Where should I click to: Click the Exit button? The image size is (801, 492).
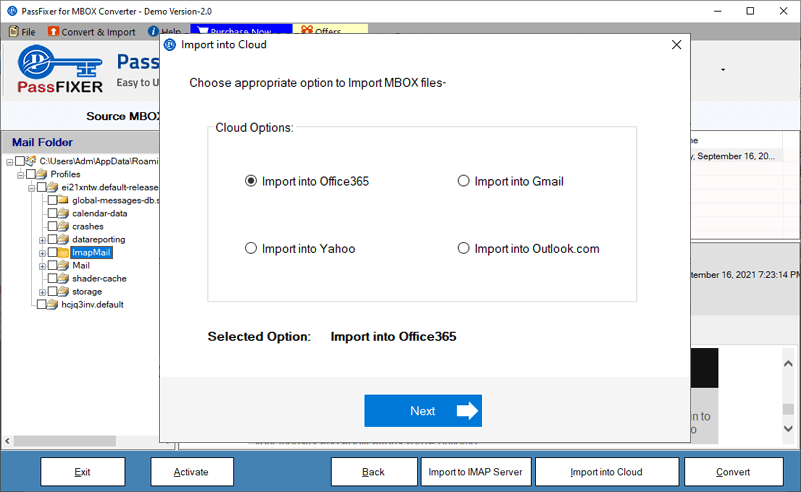[x=83, y=472]
